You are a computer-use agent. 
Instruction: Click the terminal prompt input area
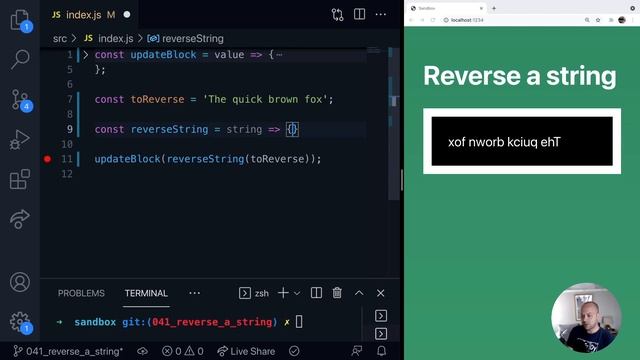(299, 322)
